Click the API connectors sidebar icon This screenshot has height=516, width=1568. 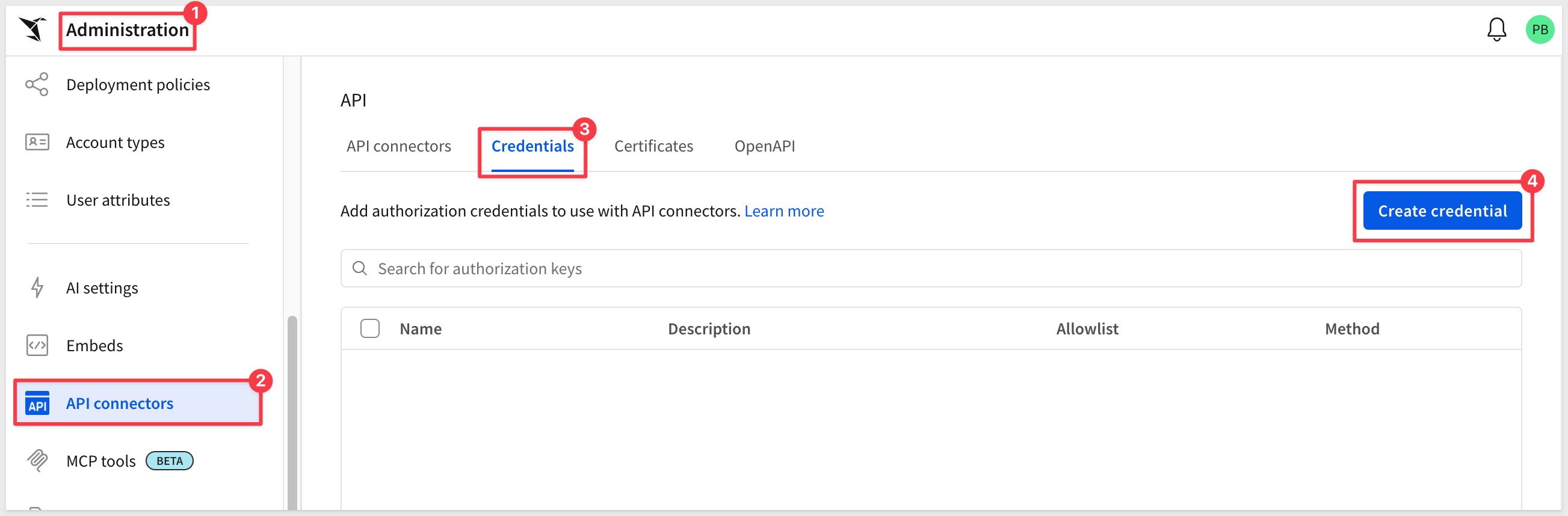pyautogui.click(x=37, y=403)
